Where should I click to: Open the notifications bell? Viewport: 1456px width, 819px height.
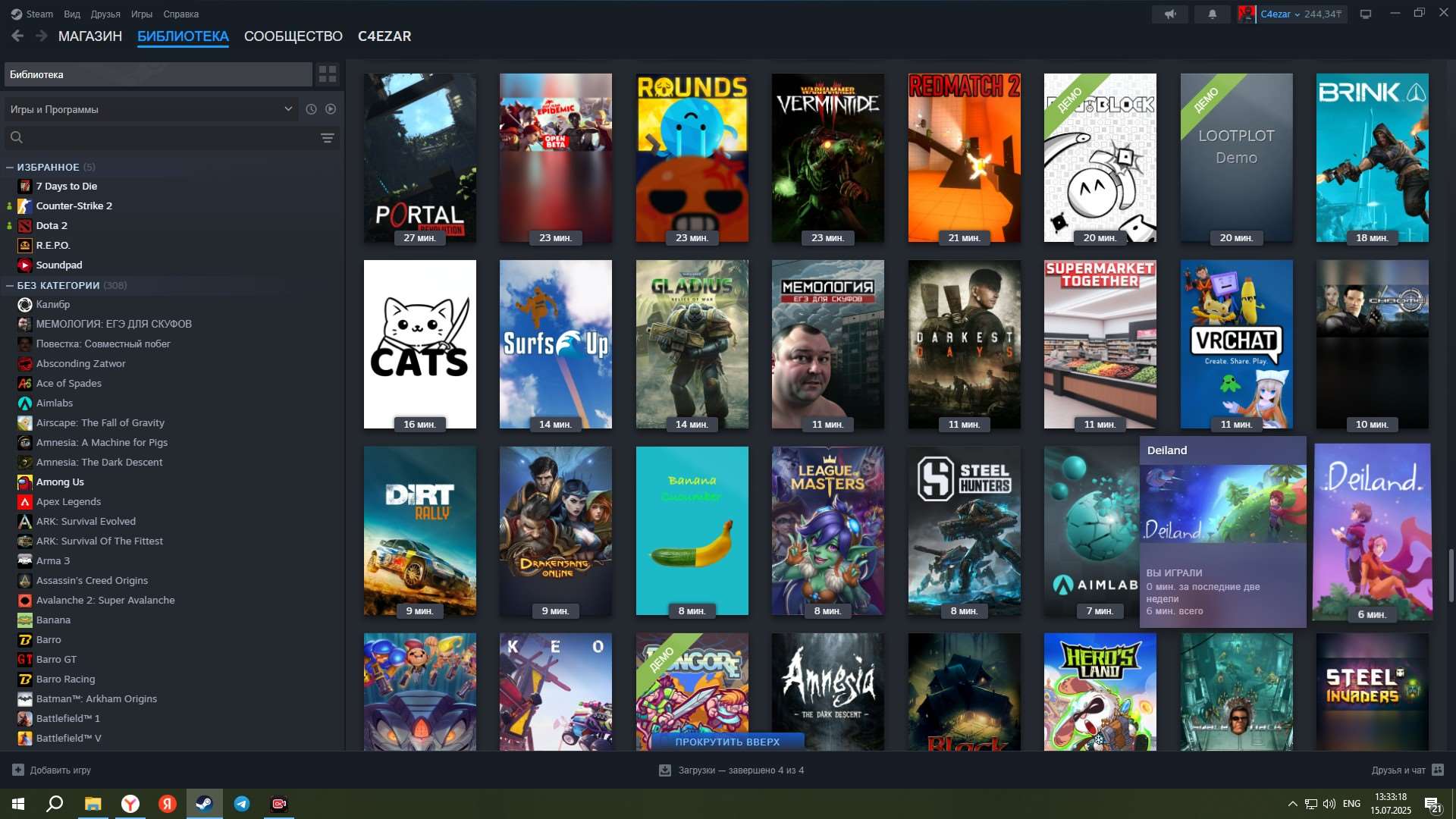point(1212,14)
